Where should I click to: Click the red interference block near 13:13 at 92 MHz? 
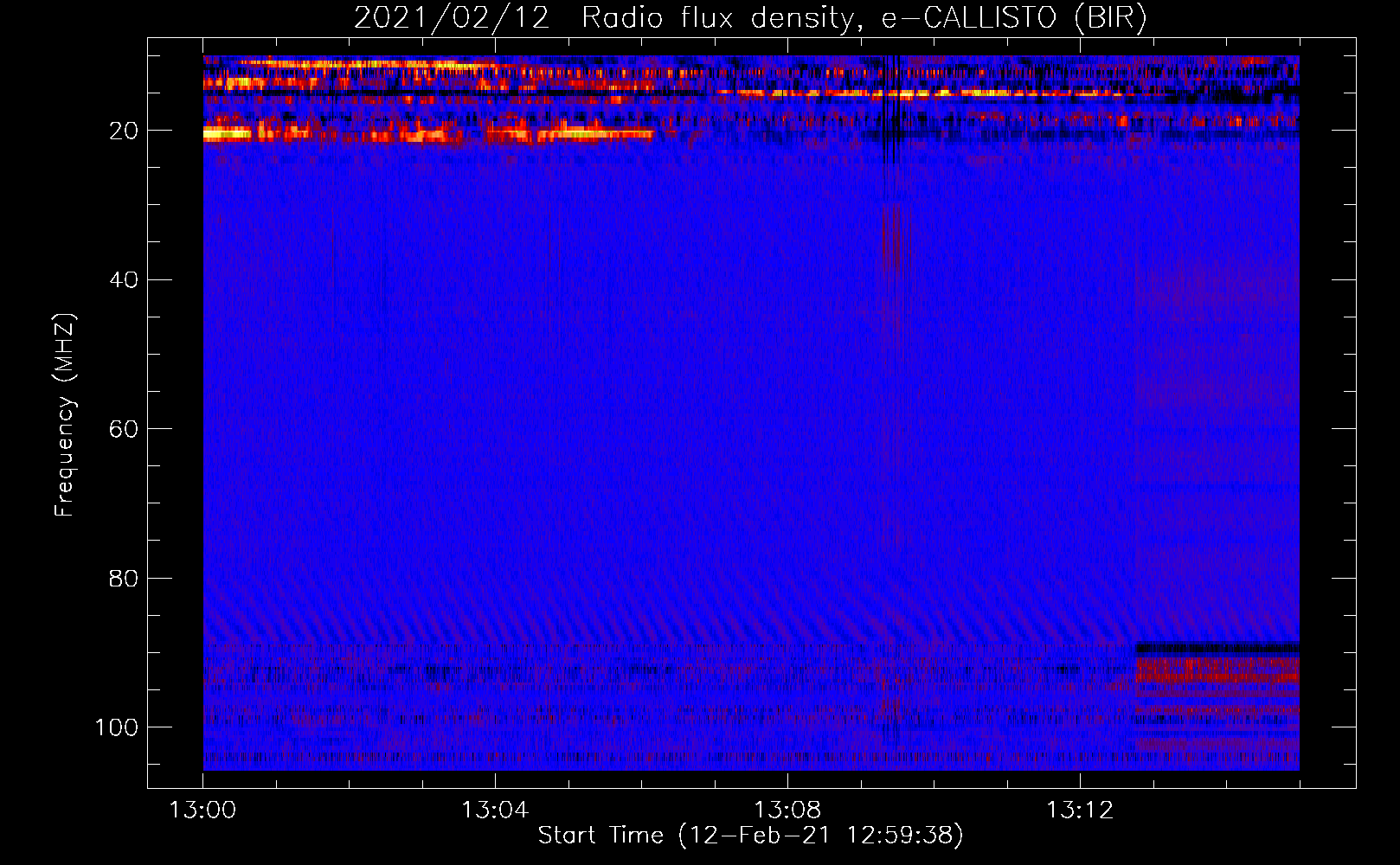point(1217,671)
